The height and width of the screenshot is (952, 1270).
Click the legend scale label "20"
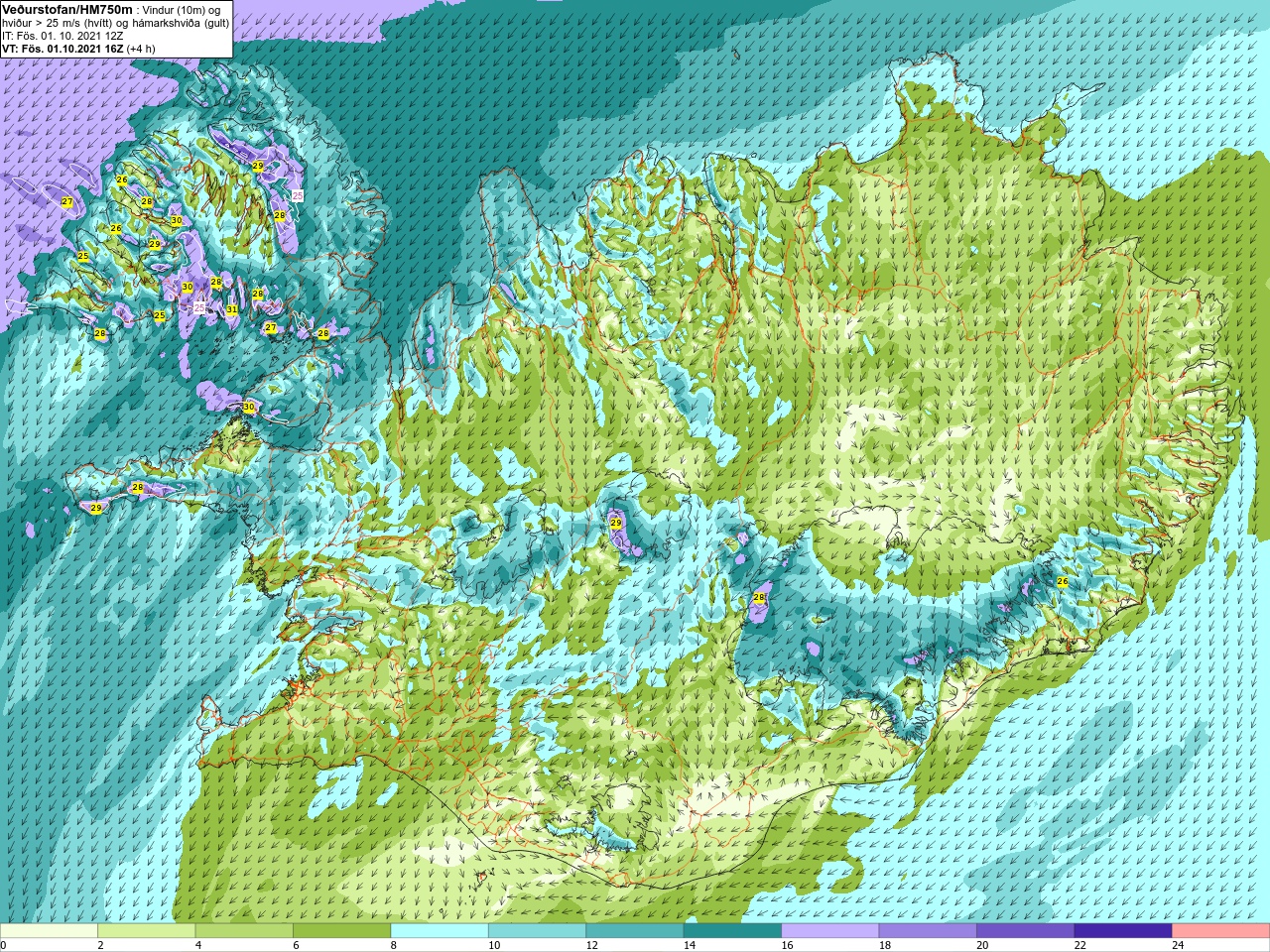coord(982,945)
